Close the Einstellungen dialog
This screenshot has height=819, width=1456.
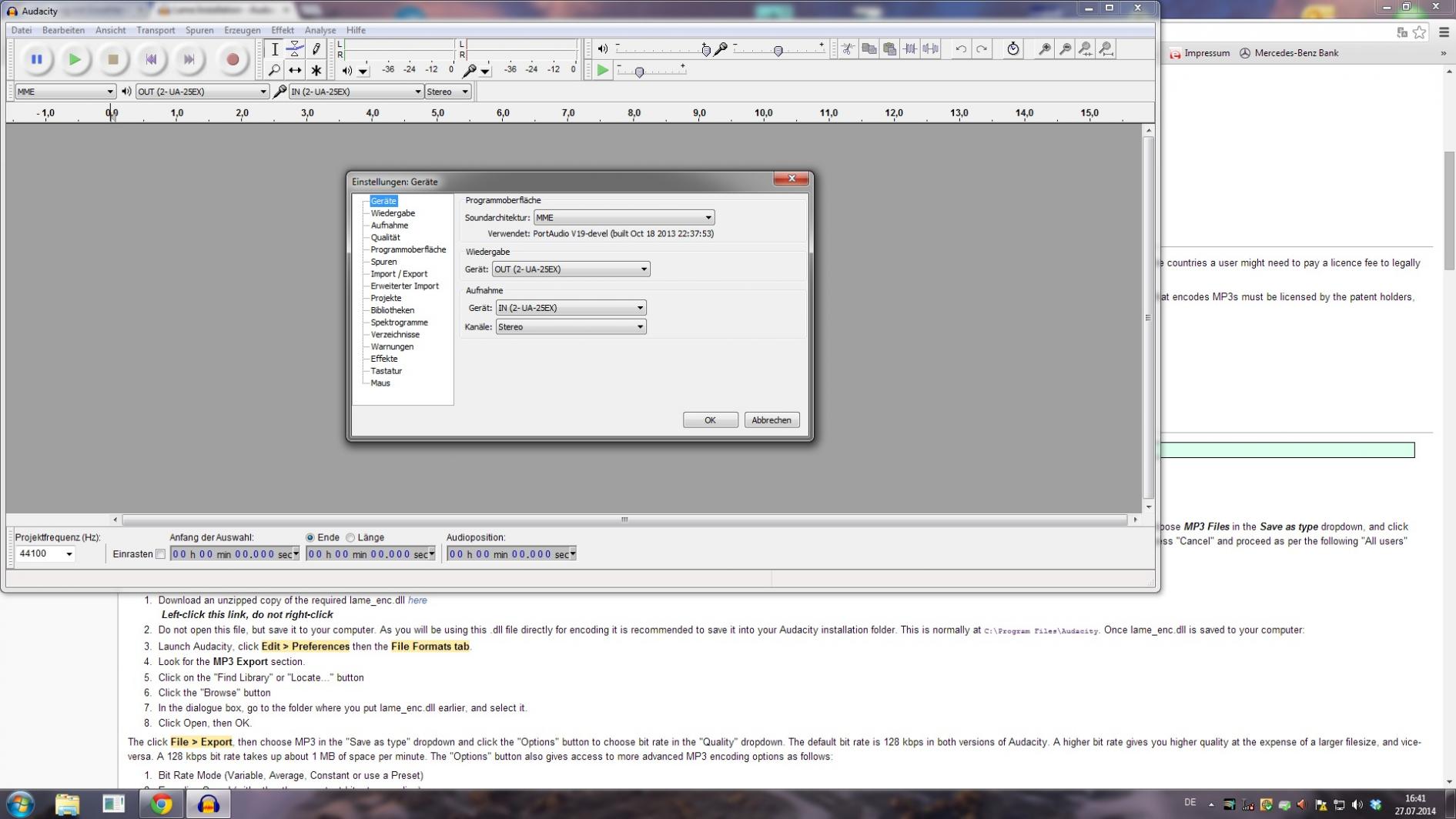coord(791,179)
